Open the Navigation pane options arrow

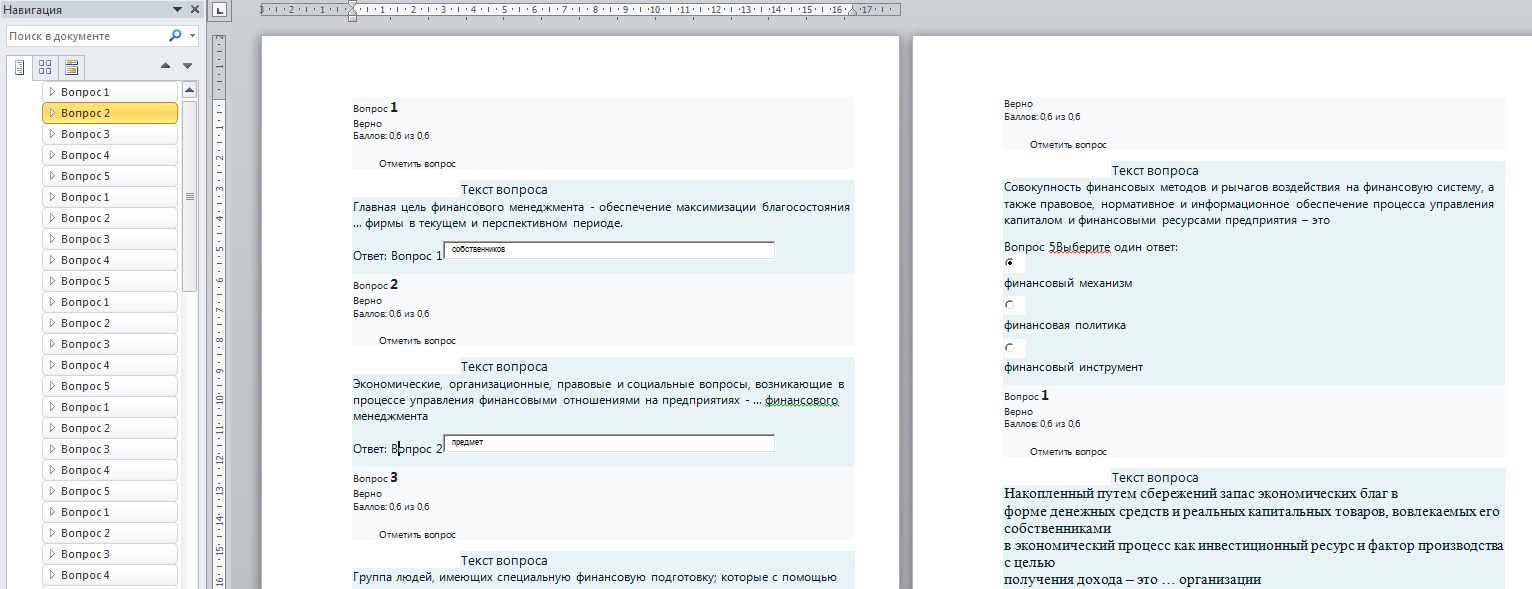pyautogui.click(x=178, y=10)
